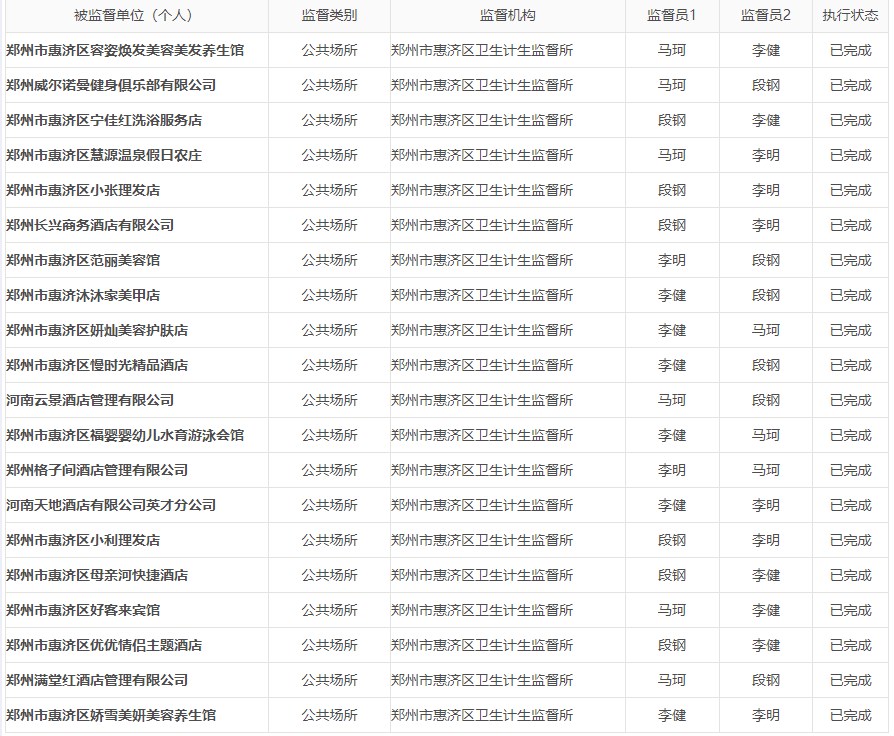Select 郑州市惠济区范丽美容馆 row name
The image size is (894, 736).
[x=83, y=260]
